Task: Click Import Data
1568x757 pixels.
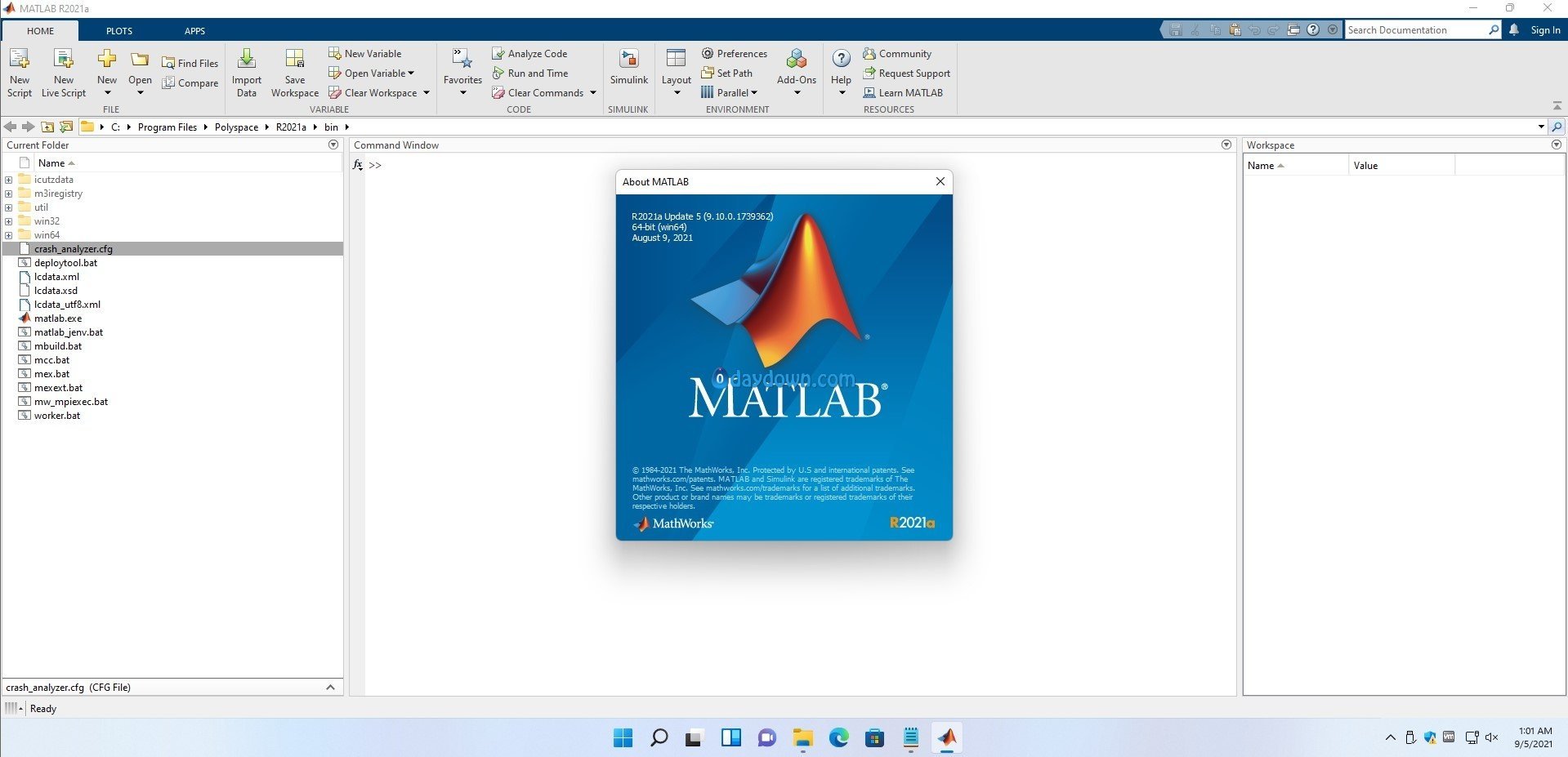Action: [x=247, y=72]
